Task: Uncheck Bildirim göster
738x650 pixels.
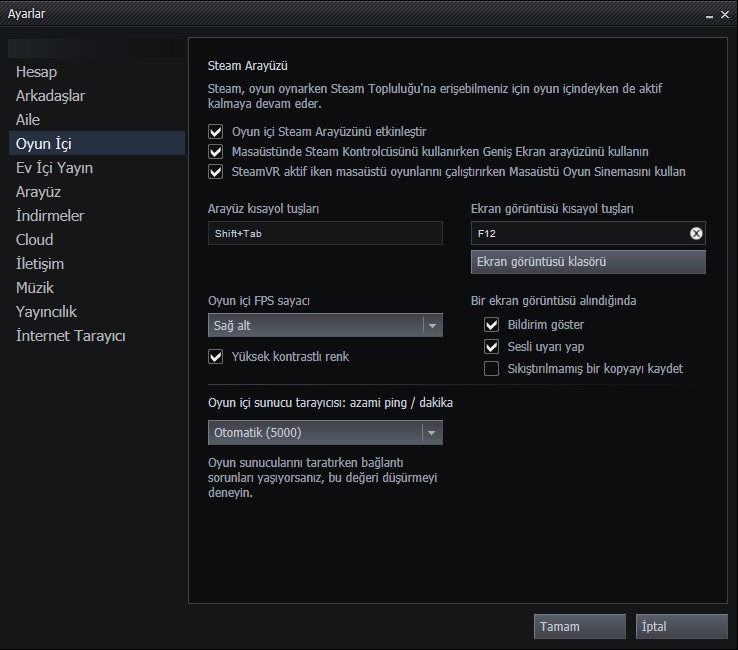Action: 491,324
